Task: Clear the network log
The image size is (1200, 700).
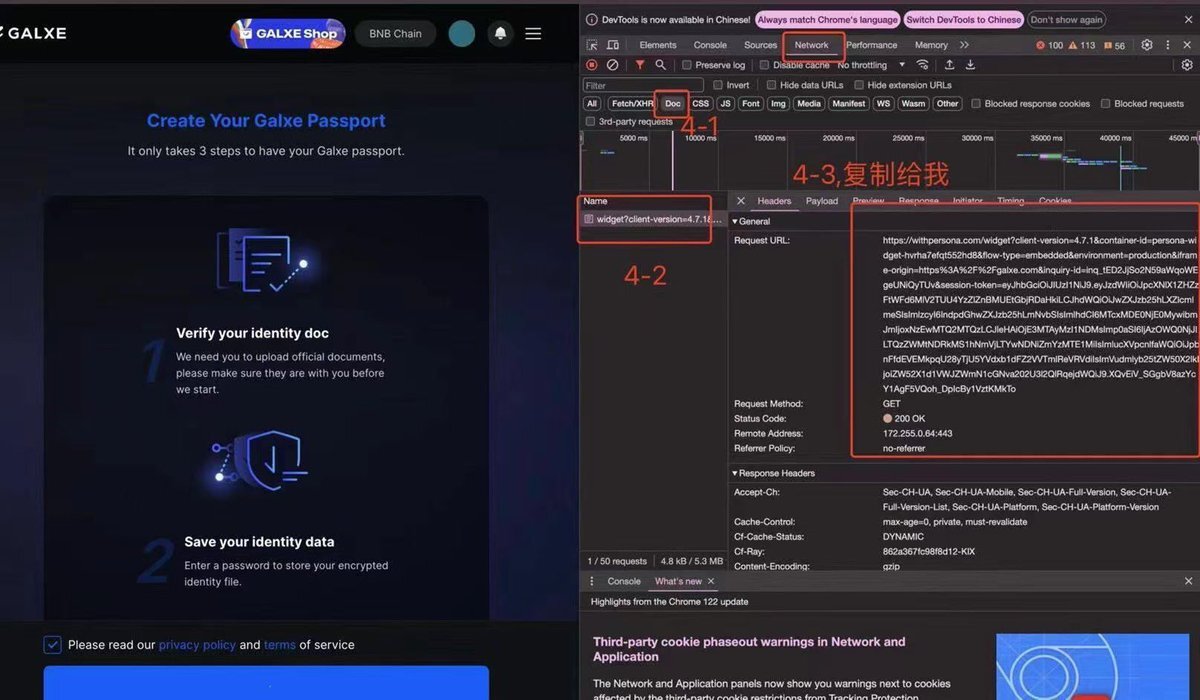Action: click(612, 65)
